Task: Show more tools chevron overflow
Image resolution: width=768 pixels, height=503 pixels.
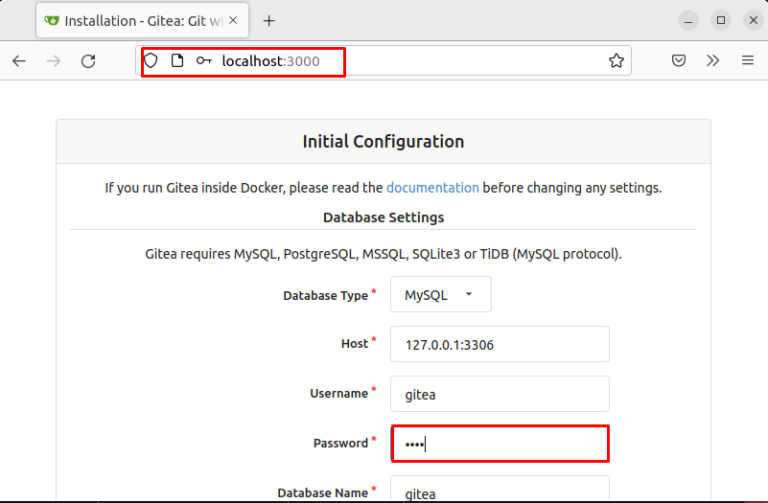Action: coord(713,61)
